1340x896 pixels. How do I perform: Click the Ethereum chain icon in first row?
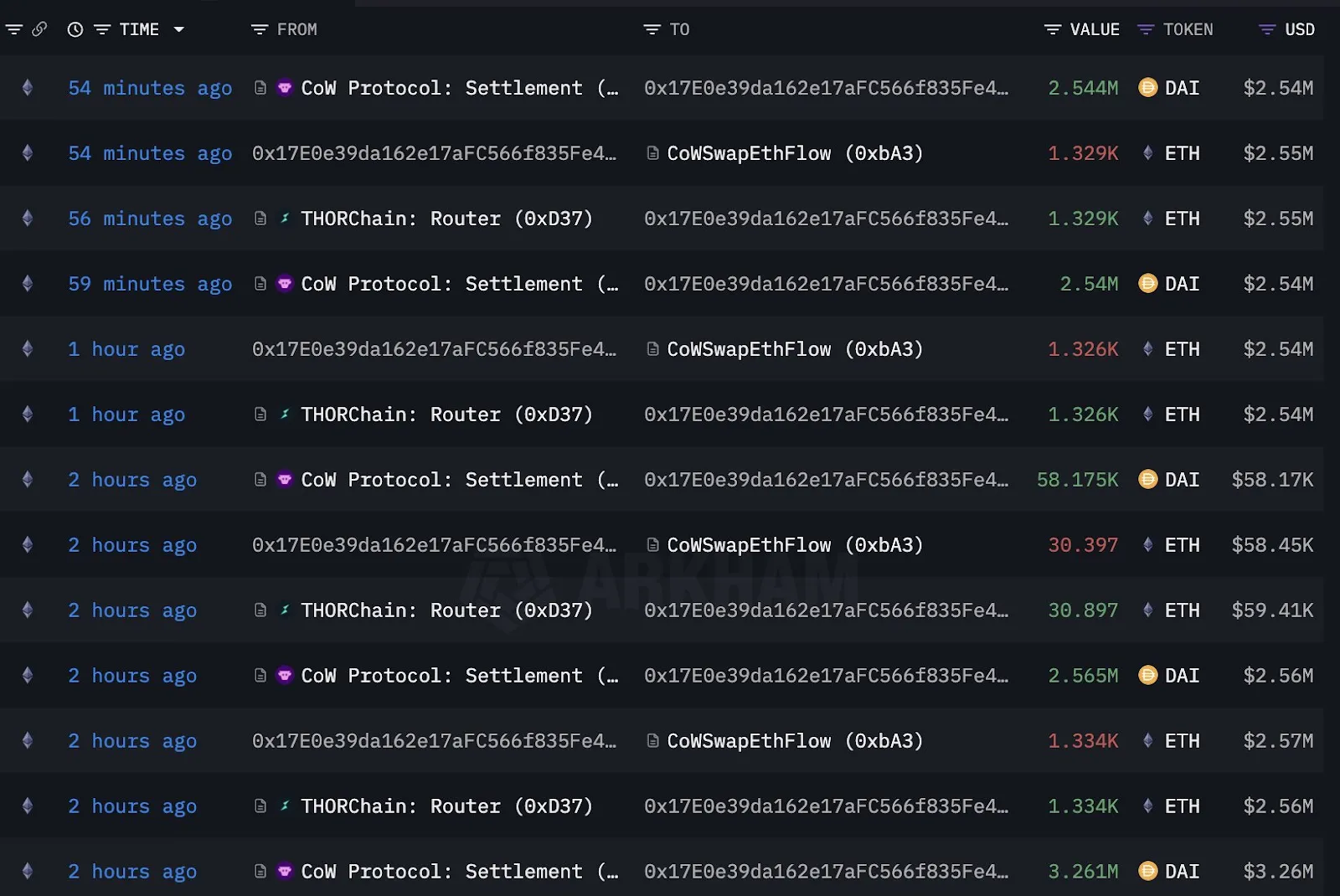point(28,87)
